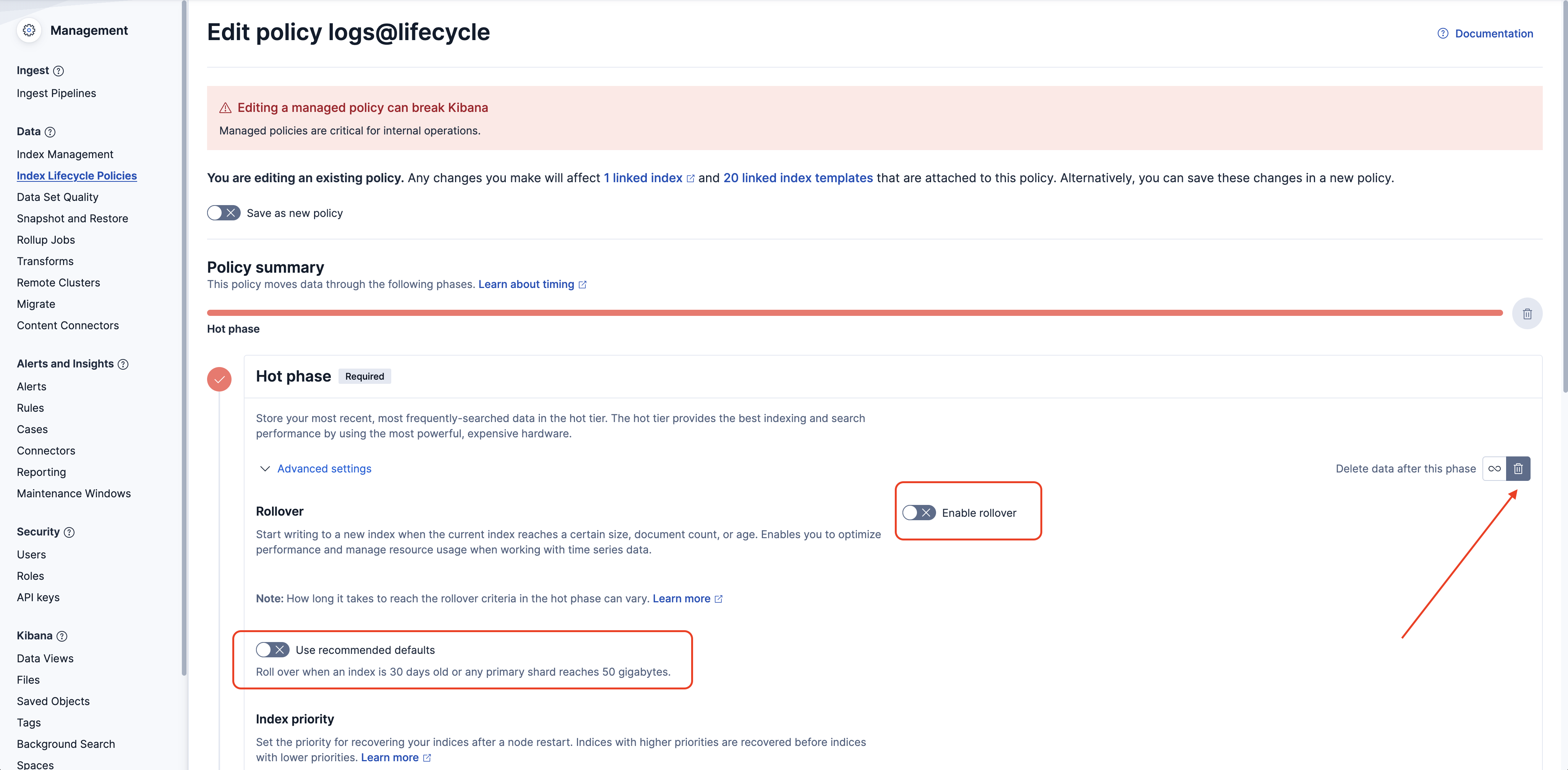This screenshot has width=1568, height=770.
Task: Click the Management gear icon
Action: click(29, 31)
